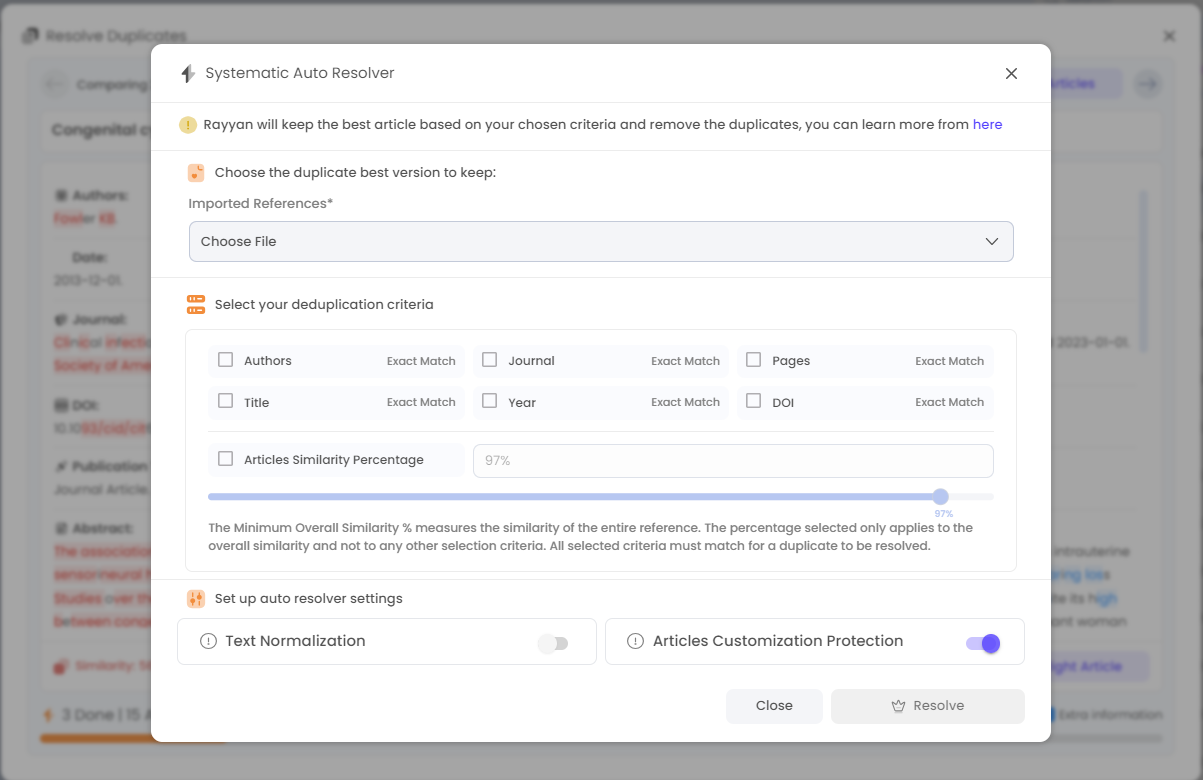Tick the DOI exact match checkbox
Image resolution: width=1203 pixels, height=780 pixels.
coord(754,401)
